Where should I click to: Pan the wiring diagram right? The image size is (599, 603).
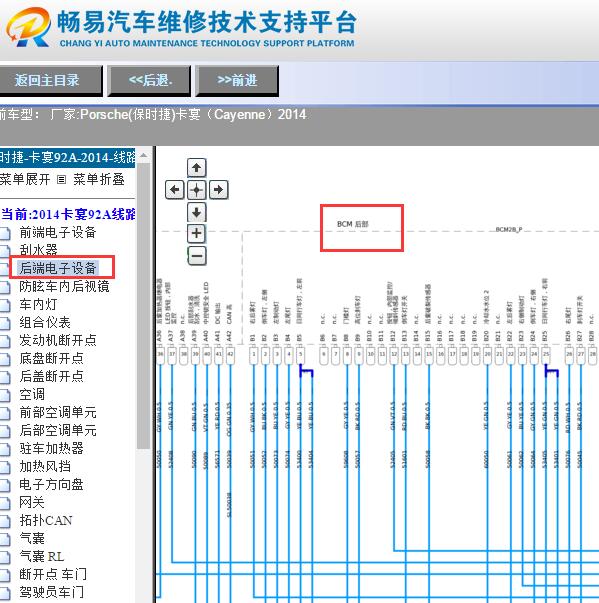pos(218,190)
